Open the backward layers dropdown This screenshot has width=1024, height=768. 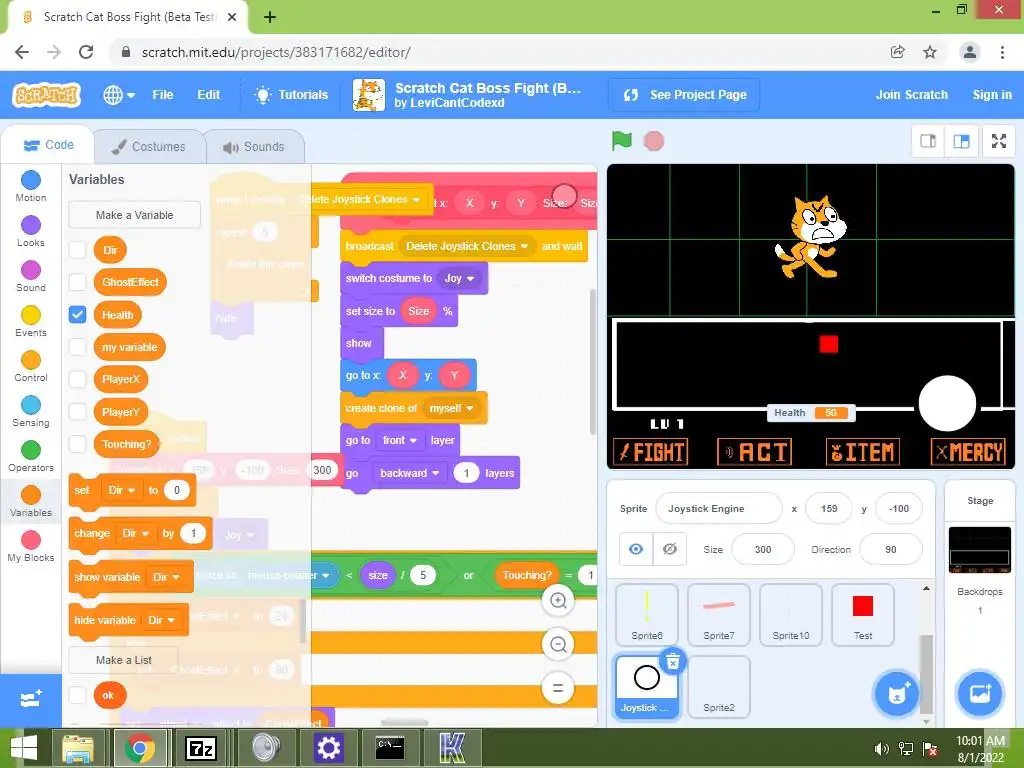pos(410,473)
